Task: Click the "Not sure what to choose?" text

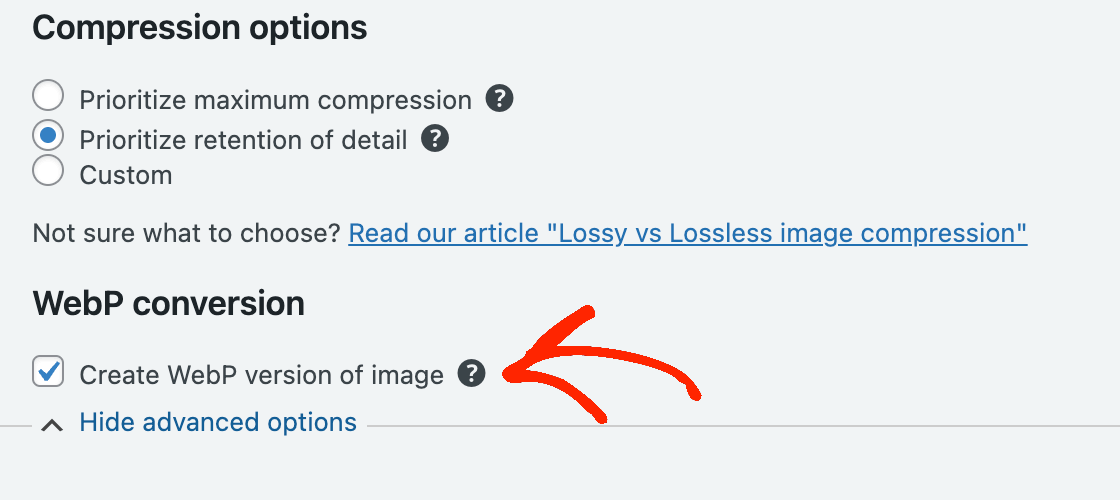Action: pyautogui.click(x=187, y=234)
